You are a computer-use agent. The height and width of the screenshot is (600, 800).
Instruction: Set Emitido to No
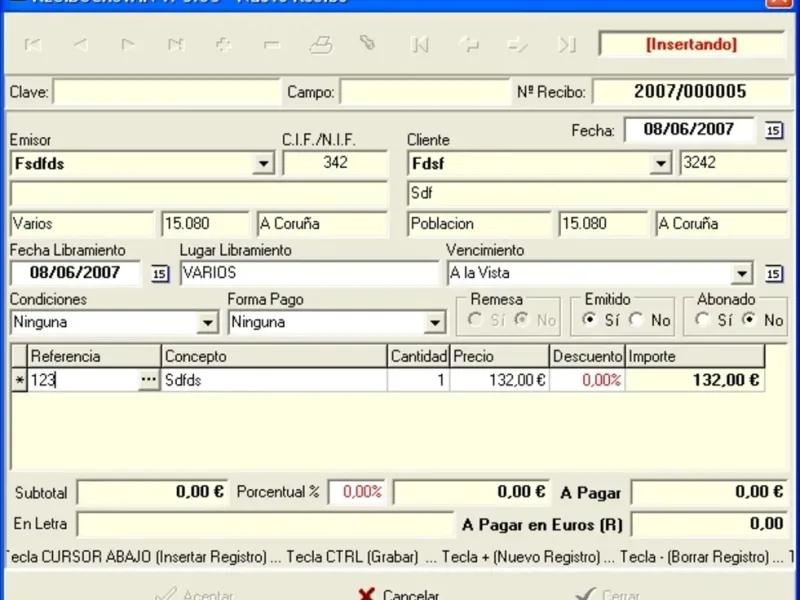coord(636,320)
